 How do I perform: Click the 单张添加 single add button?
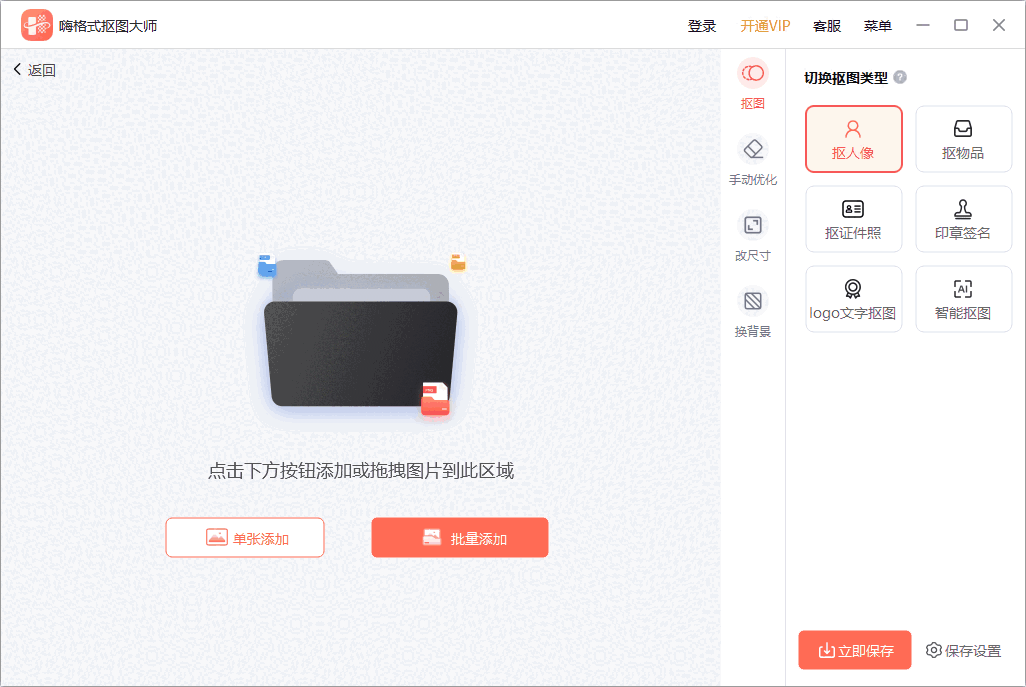(244, 537)
